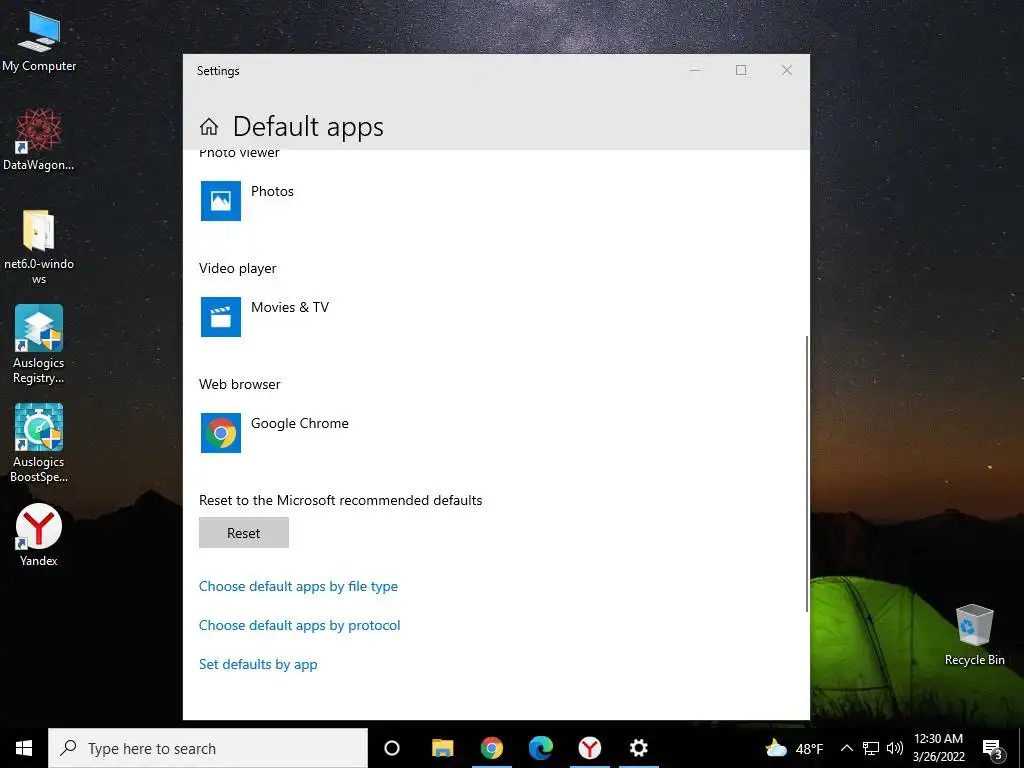
Task: Open Google Chrome from the taskbar
Action: pos(492,748)
